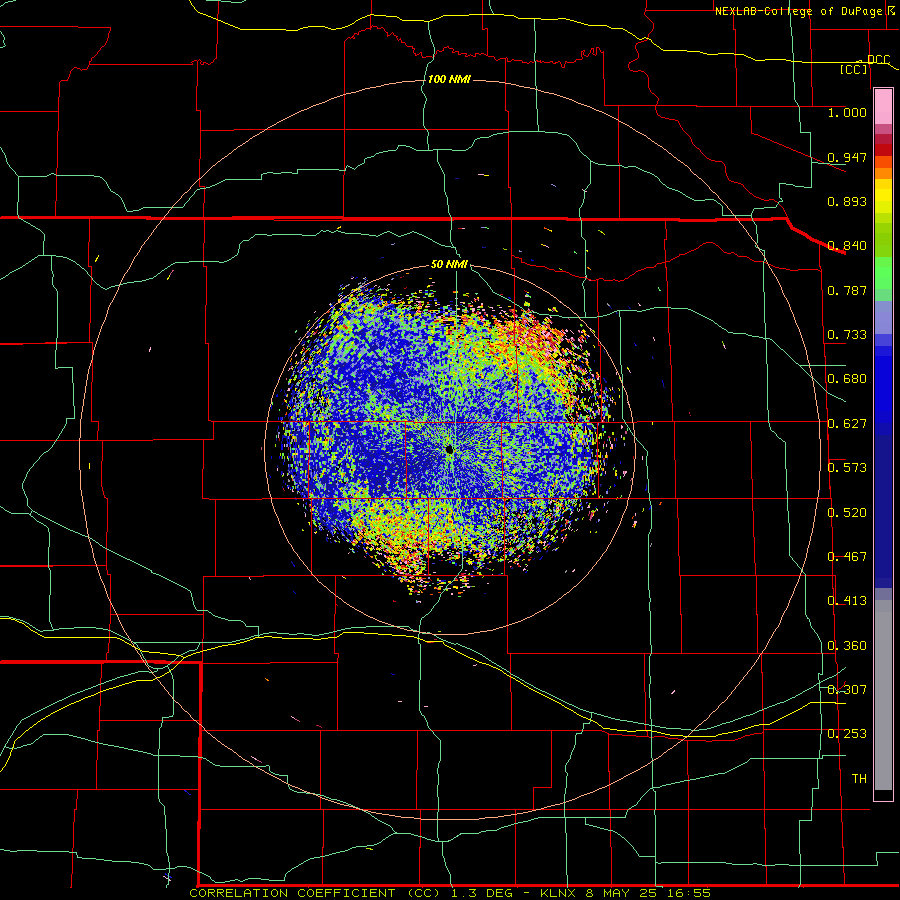
Task: Pick the pink swatch atop the color bar
Action: (x=883, y=106)
